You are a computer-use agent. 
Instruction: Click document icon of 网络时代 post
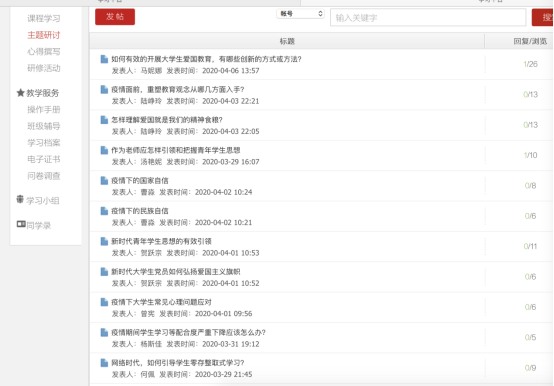pyautogui.click(x=104, y=363)
